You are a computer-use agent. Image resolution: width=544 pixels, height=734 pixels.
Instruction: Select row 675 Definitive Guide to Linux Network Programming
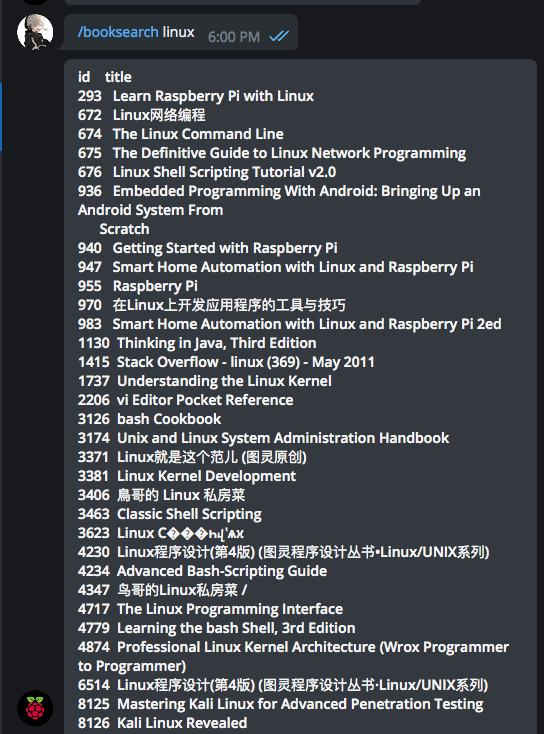point(272,153)
